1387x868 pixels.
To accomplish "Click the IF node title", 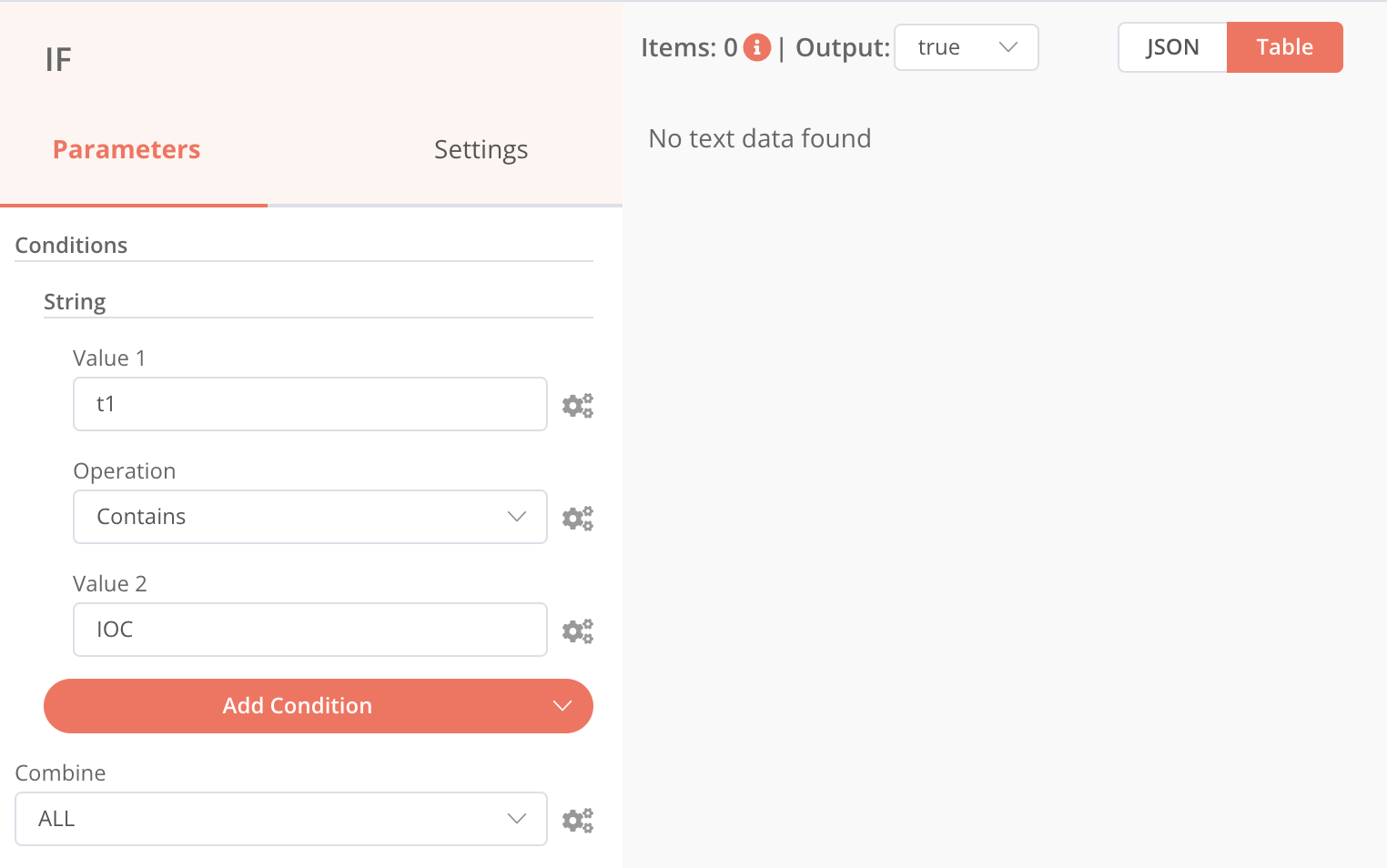I will point(58,60).
